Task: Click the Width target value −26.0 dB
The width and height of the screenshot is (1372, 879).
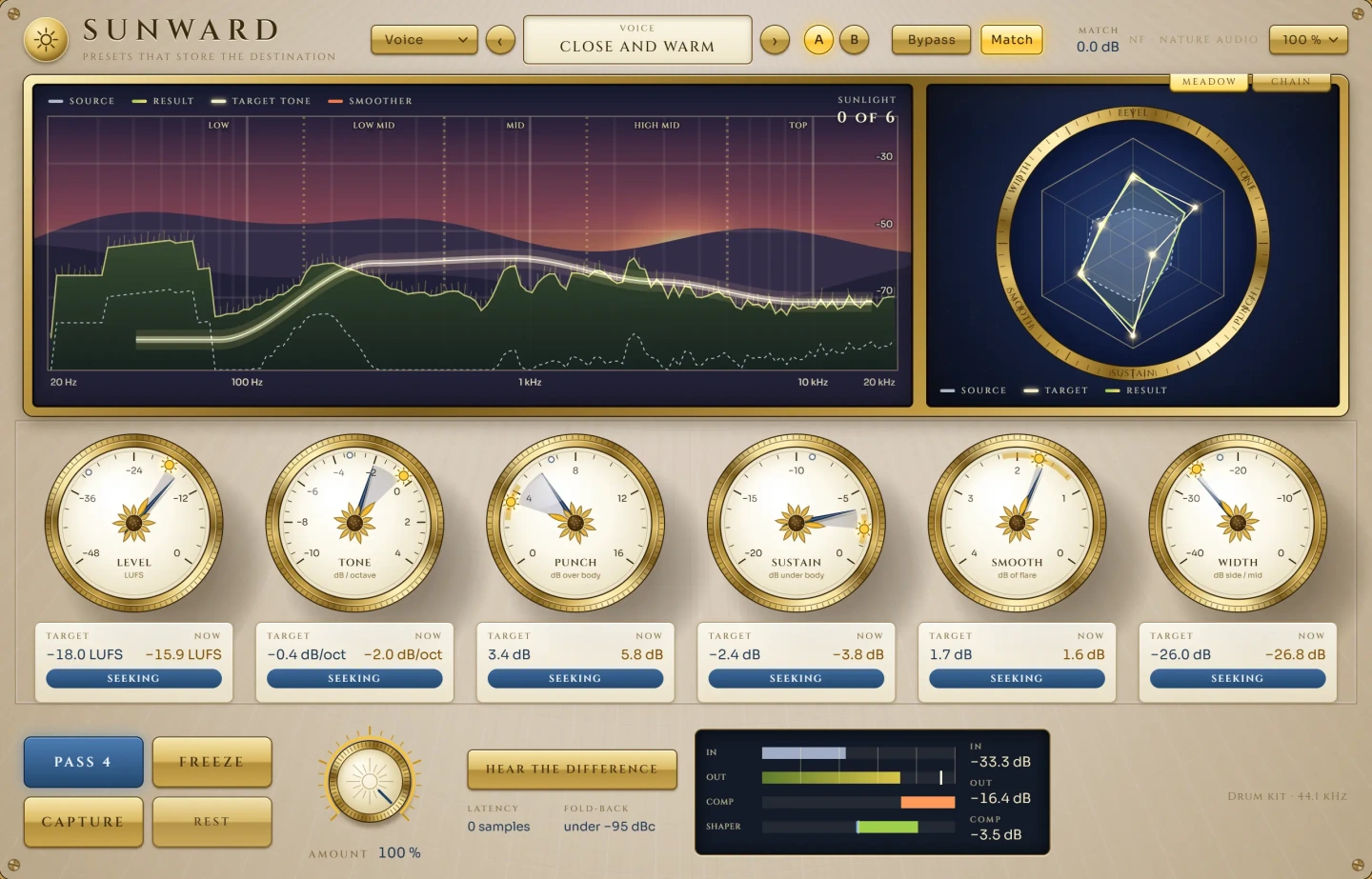Action: pyautogui.click(x=1180, y=655)
